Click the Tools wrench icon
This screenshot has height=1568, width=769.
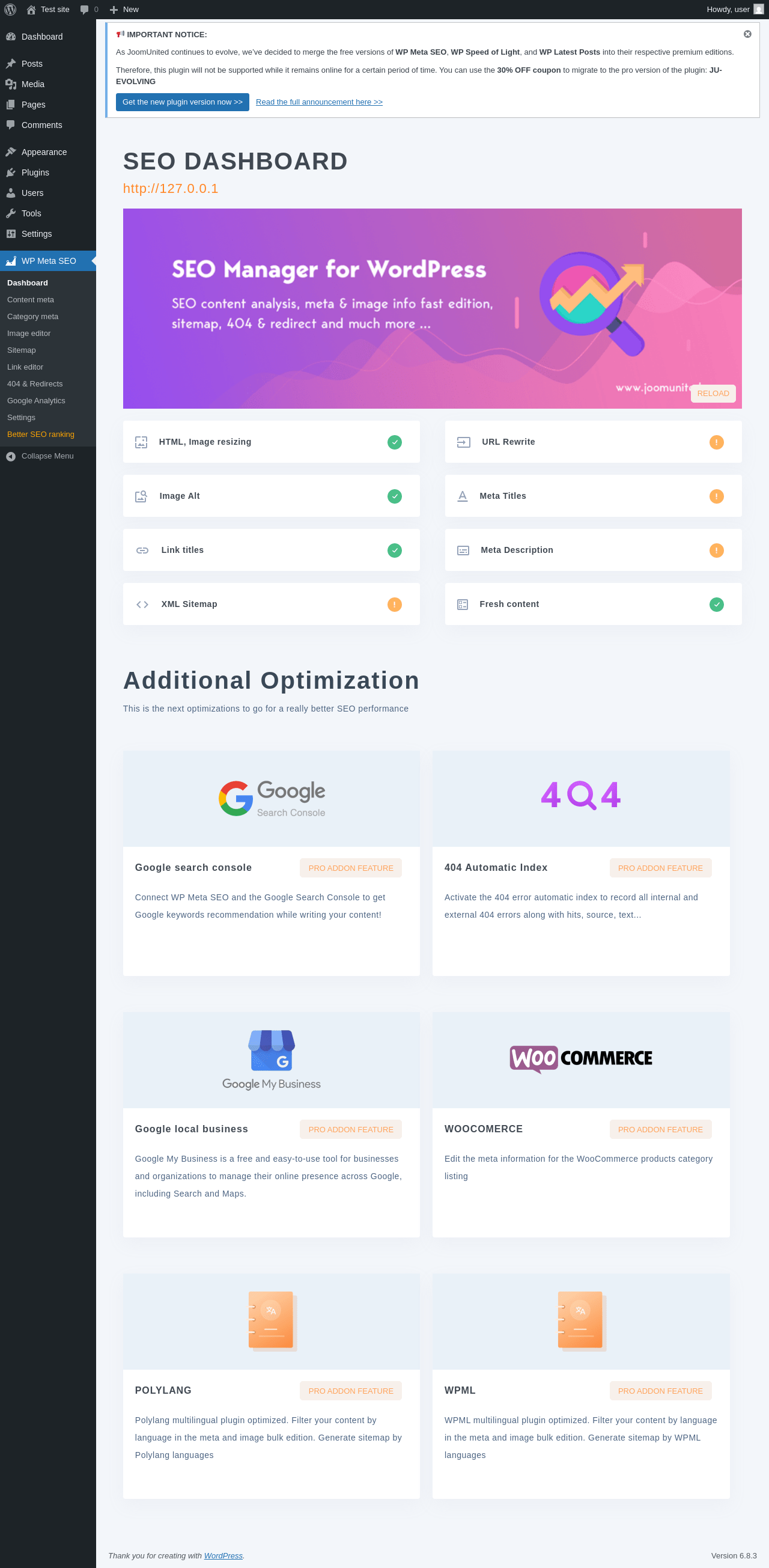click(x=10, y=213)
